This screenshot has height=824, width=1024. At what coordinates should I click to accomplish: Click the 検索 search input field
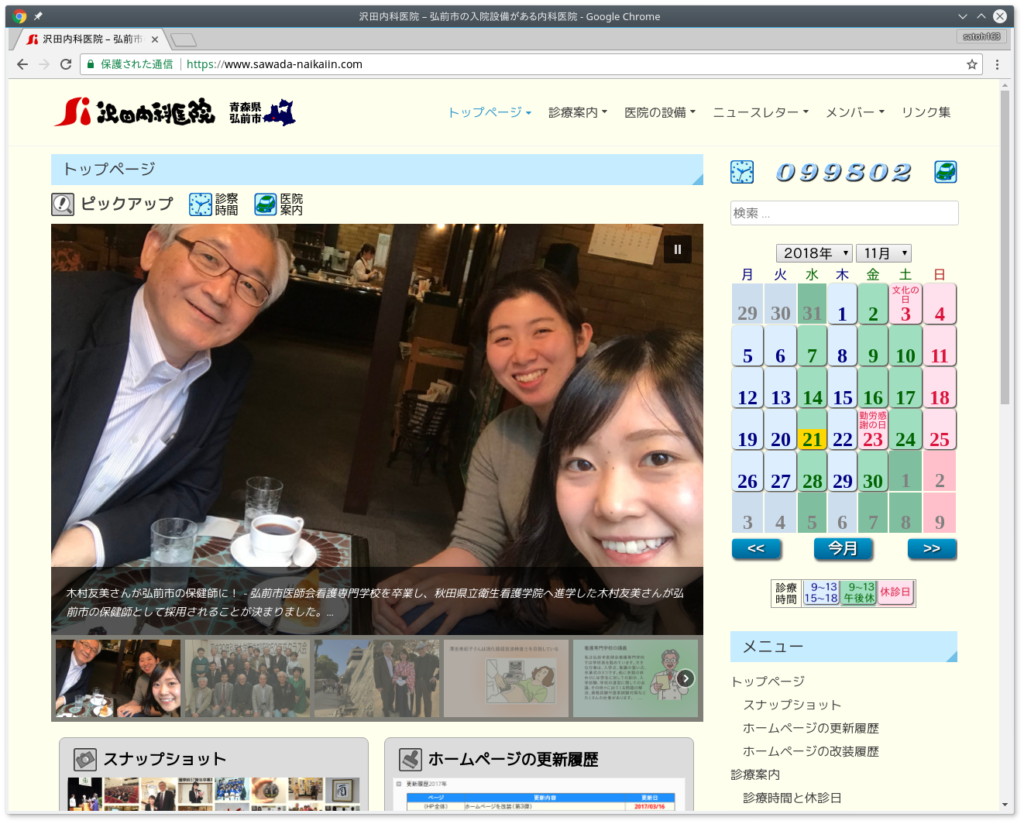(844, 213)
